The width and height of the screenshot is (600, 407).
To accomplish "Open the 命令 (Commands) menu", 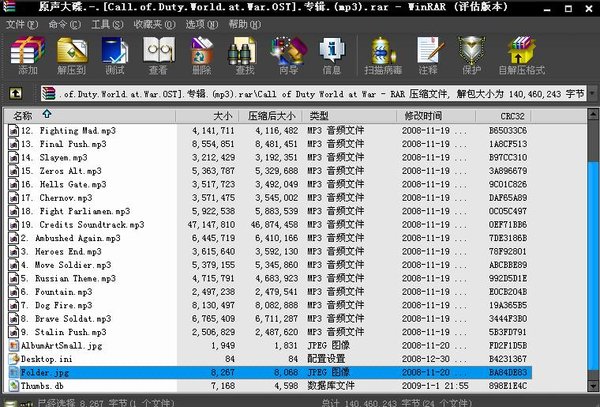I will coord(64,25).
